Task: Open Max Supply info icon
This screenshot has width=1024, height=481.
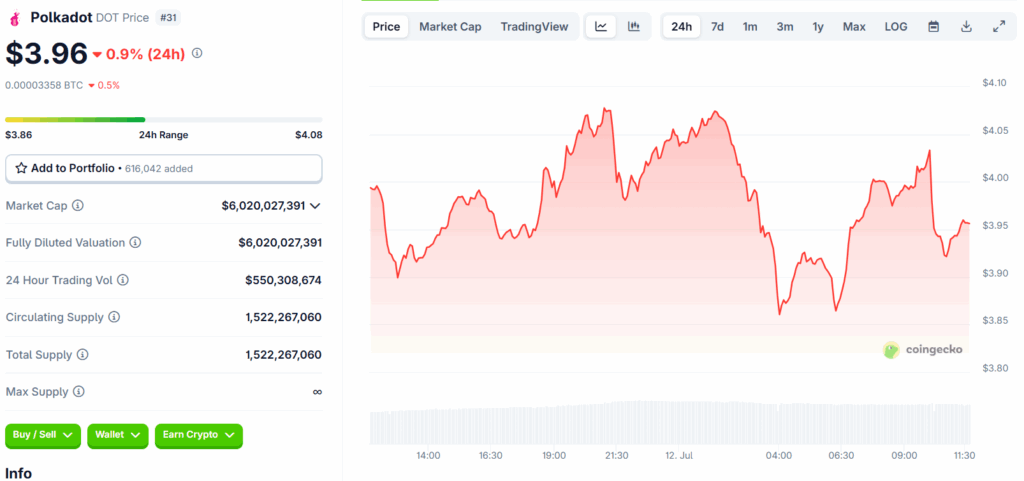Action: click(78, 392)
